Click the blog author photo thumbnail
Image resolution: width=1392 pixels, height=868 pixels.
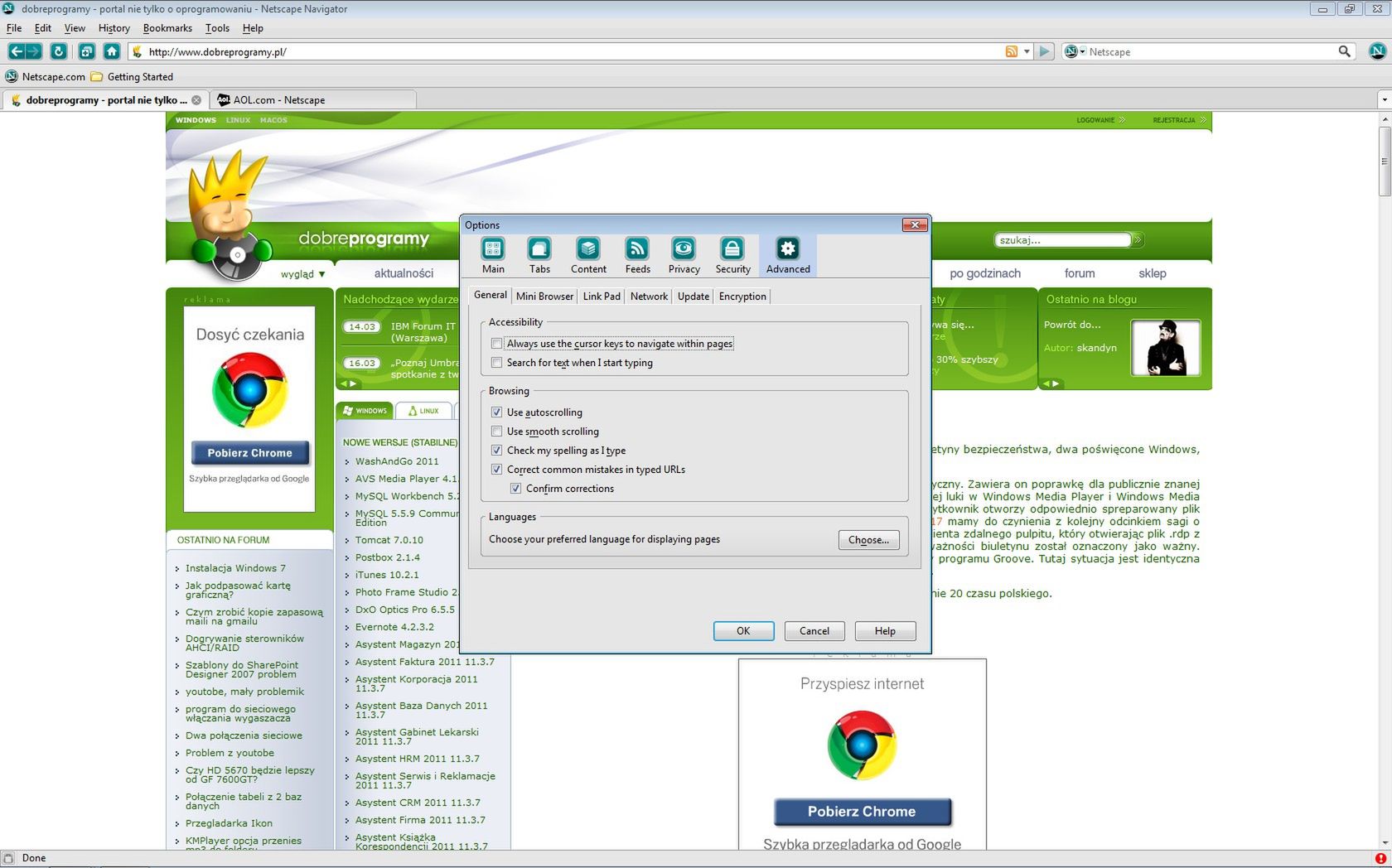click(x=1166, y=348)
